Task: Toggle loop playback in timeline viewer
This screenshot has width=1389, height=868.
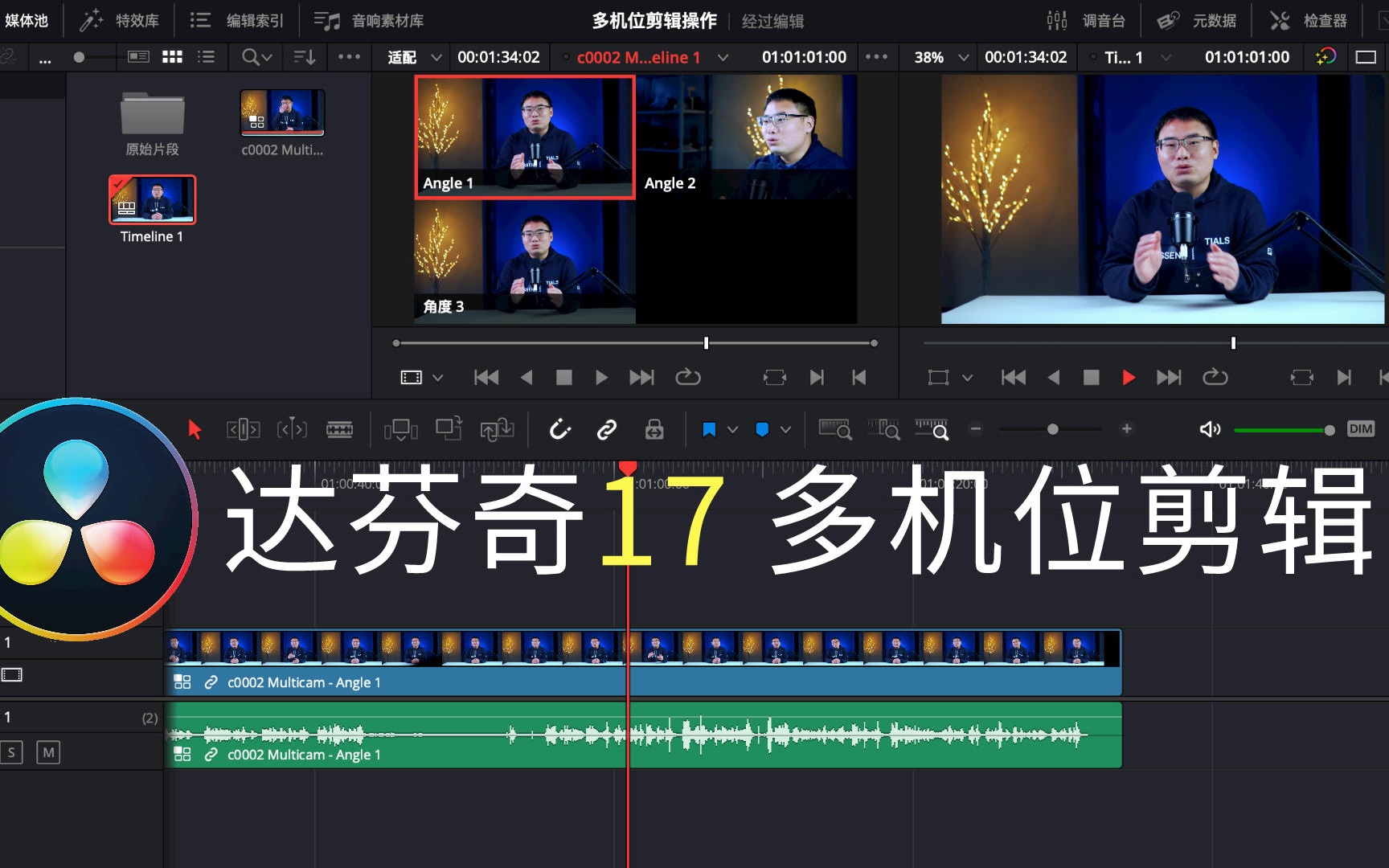Action: [1215, 377]
